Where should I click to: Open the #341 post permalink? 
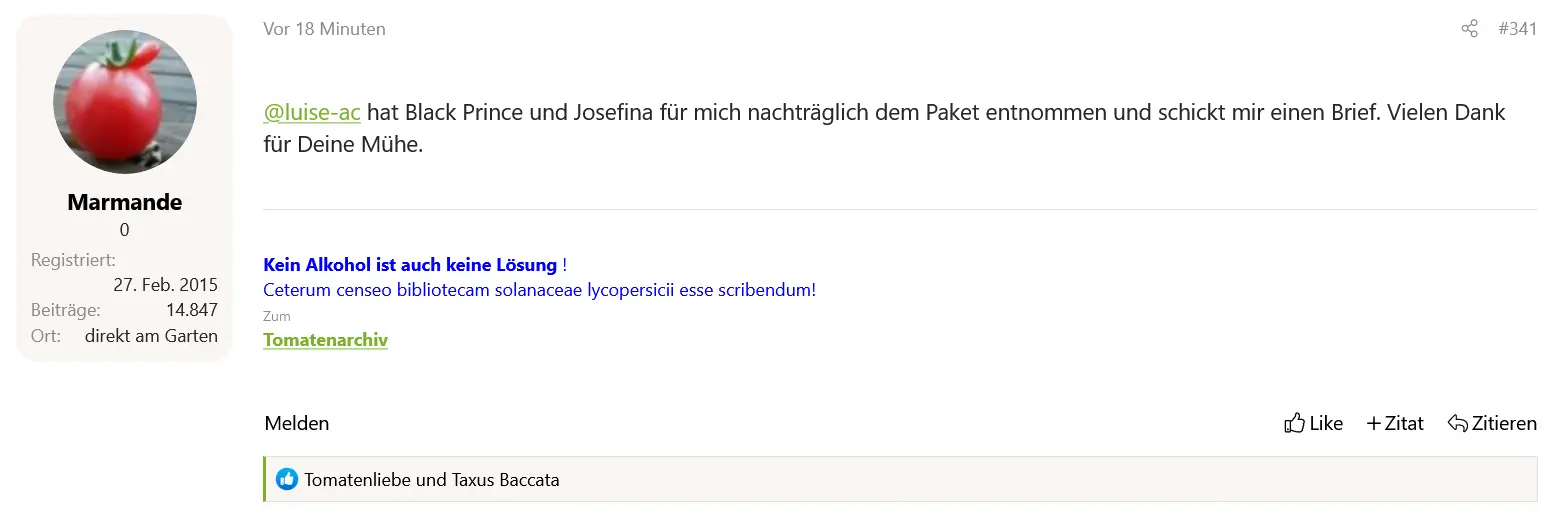tap(1517, 29)
